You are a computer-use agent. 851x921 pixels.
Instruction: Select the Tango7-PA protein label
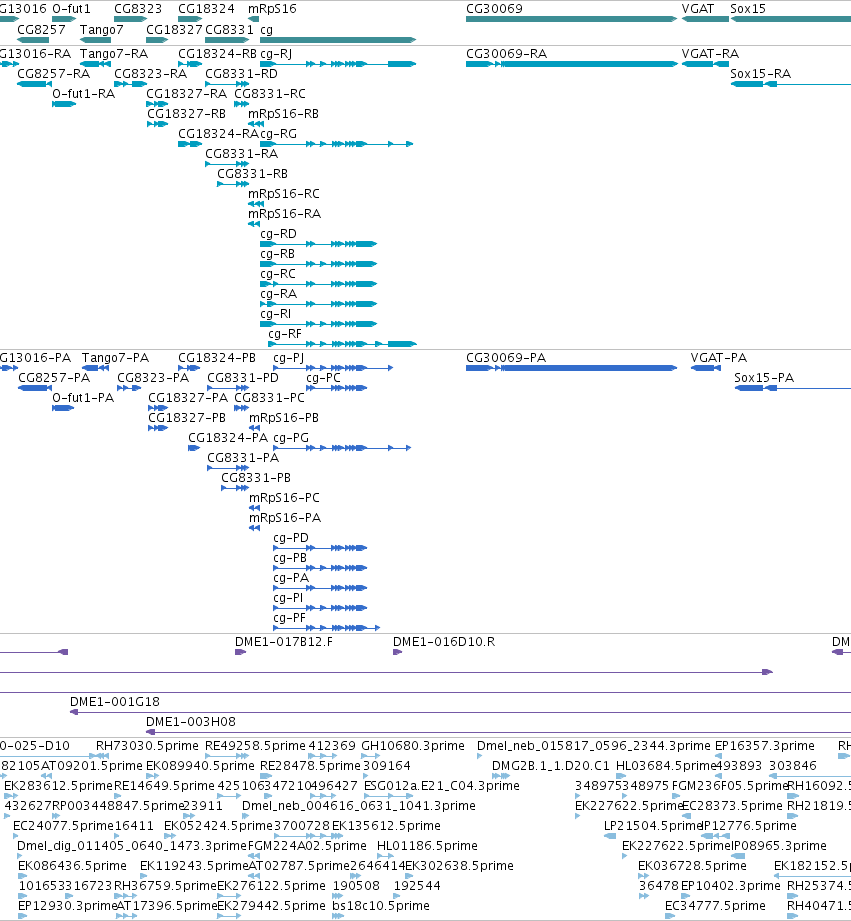click(x=115, y=358)
